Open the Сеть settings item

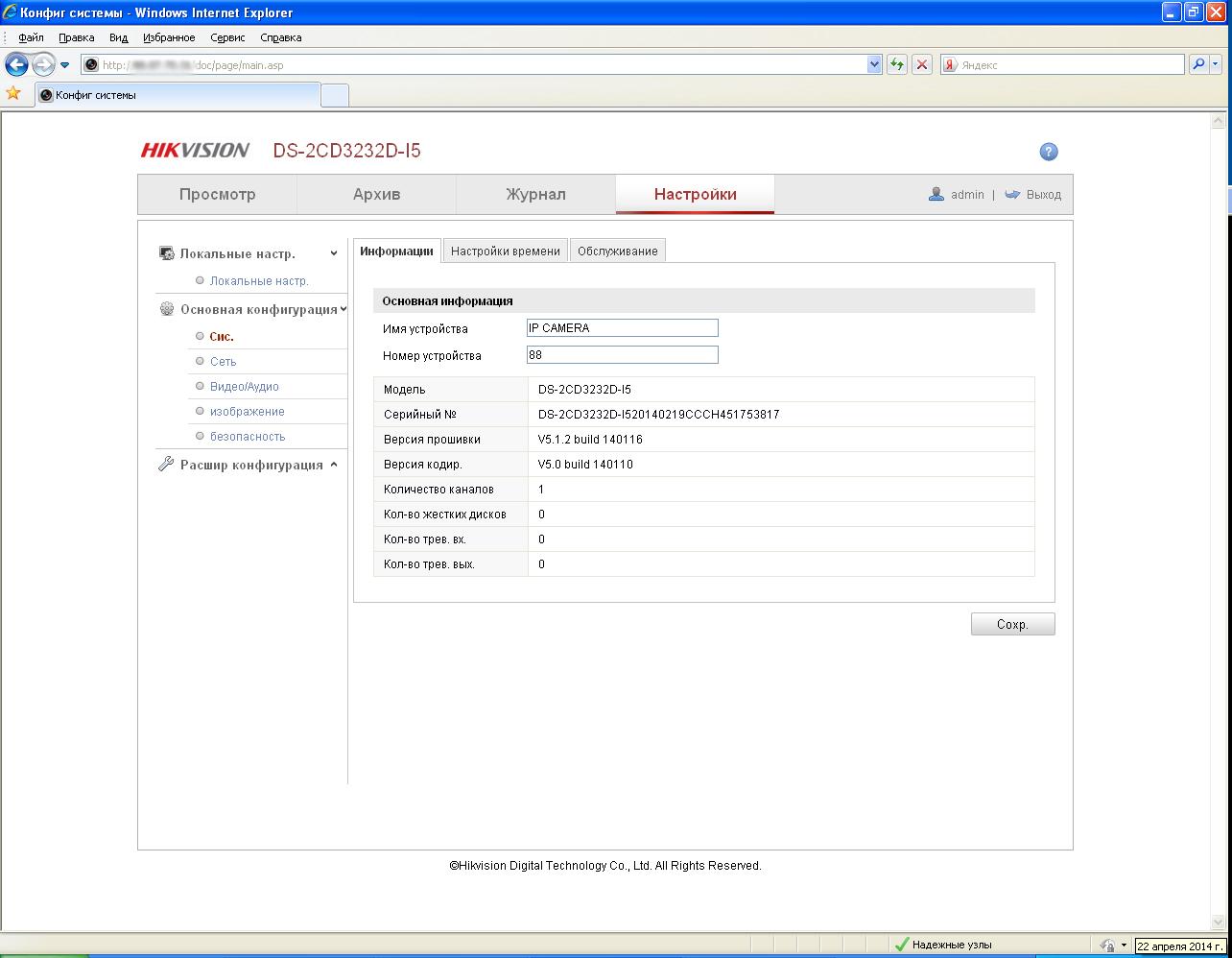(x=223, y=362)
